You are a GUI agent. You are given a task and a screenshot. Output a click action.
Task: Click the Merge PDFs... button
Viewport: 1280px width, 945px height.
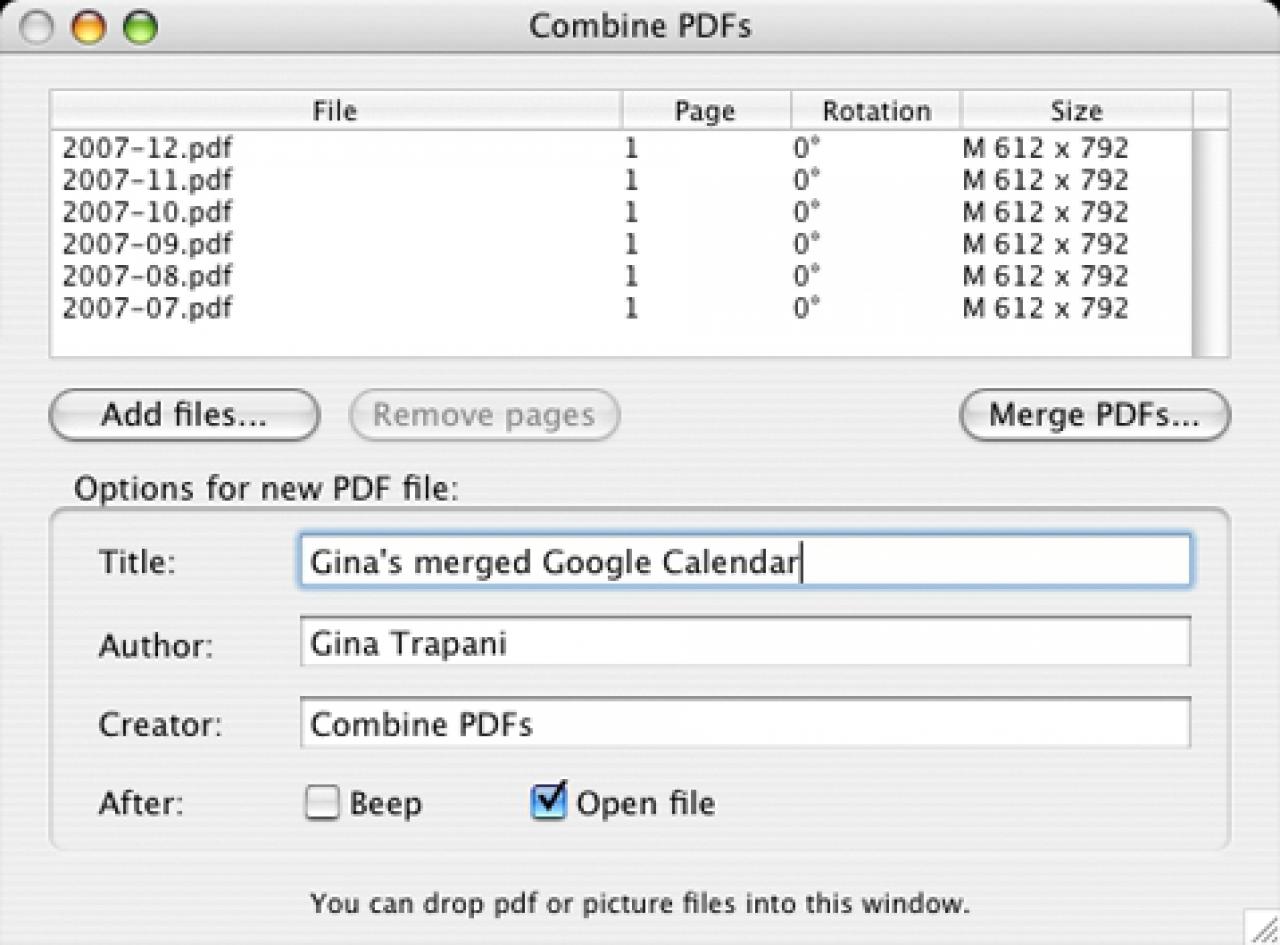tap(1094, 415)
